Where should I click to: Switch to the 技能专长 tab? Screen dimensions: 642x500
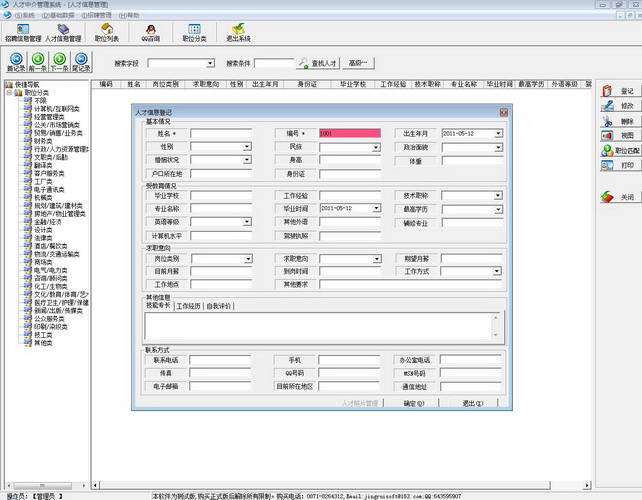[158, 305]
